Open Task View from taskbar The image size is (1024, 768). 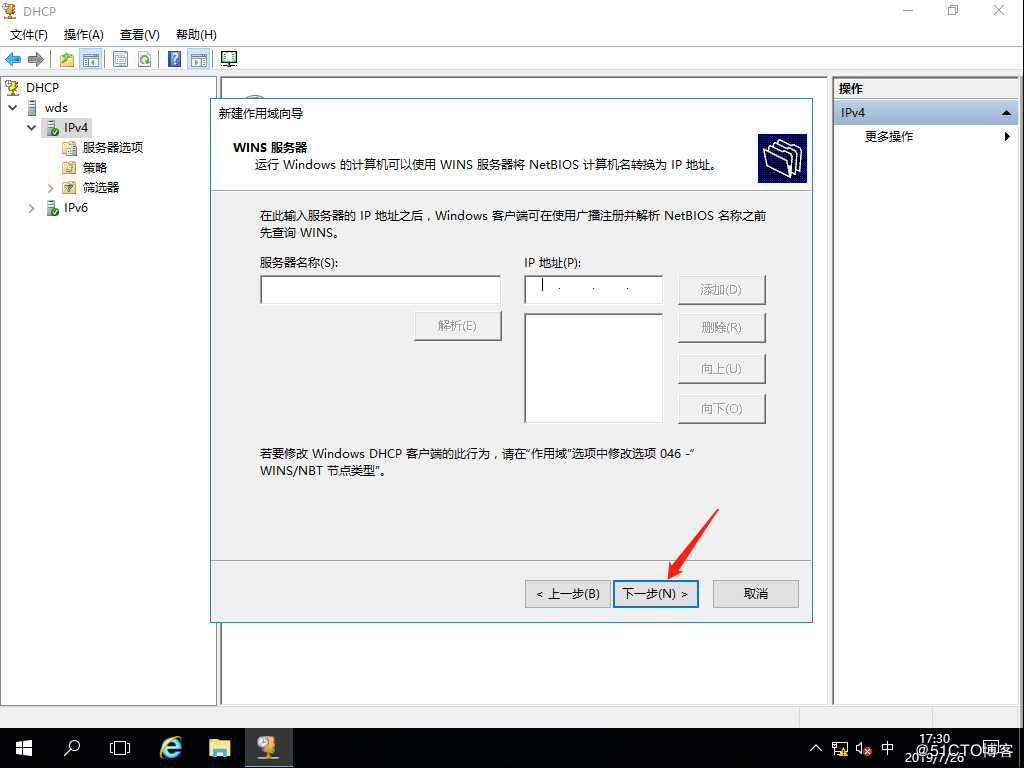tap(120, 748)
